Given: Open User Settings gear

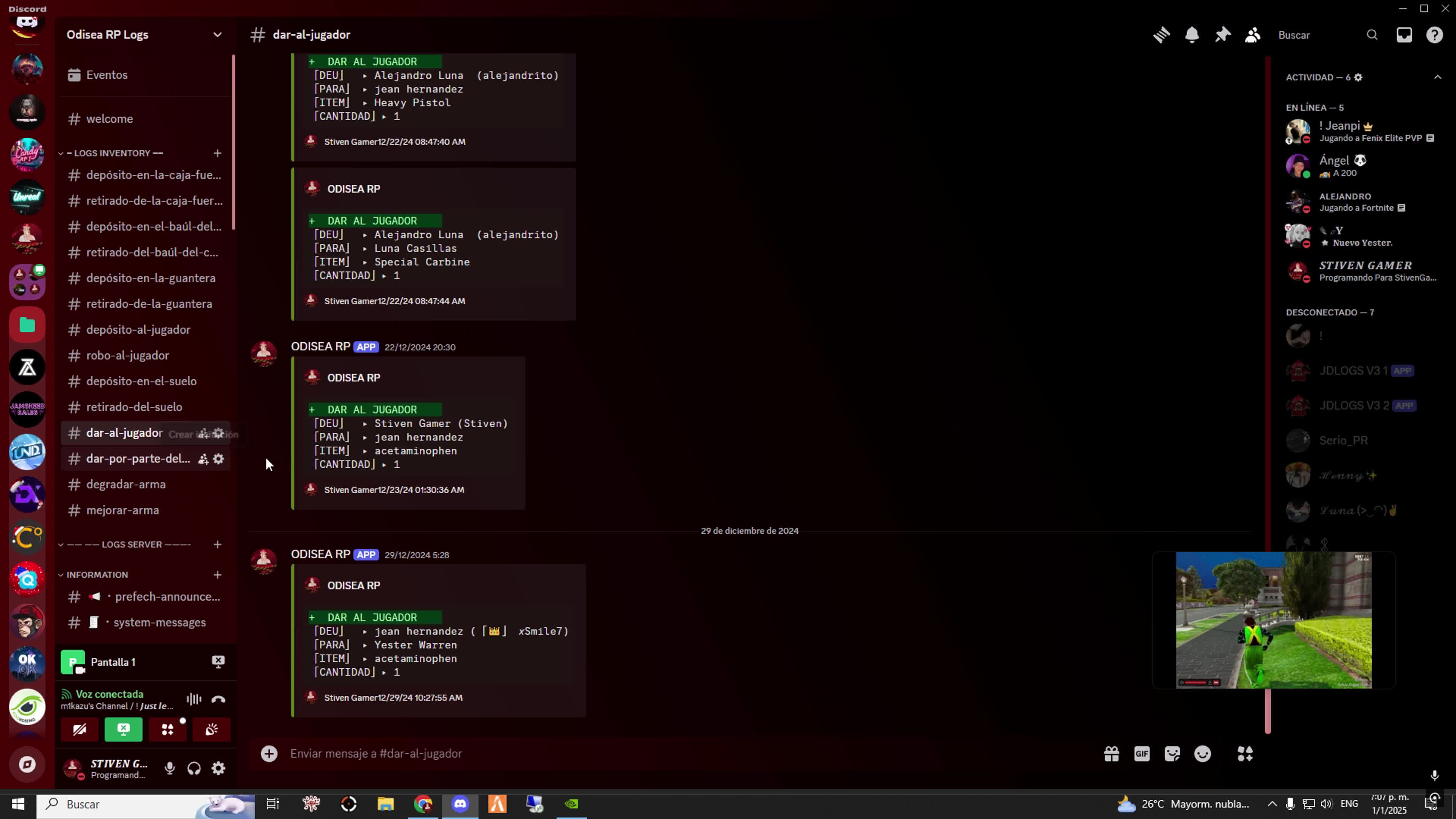Looking at the screenshot, I should coord(218,768).
